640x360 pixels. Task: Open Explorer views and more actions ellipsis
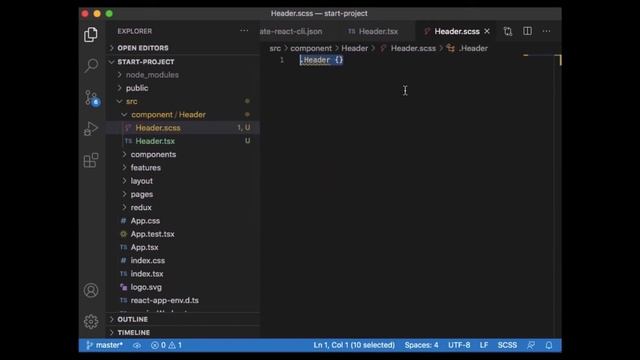coord(244,31)
